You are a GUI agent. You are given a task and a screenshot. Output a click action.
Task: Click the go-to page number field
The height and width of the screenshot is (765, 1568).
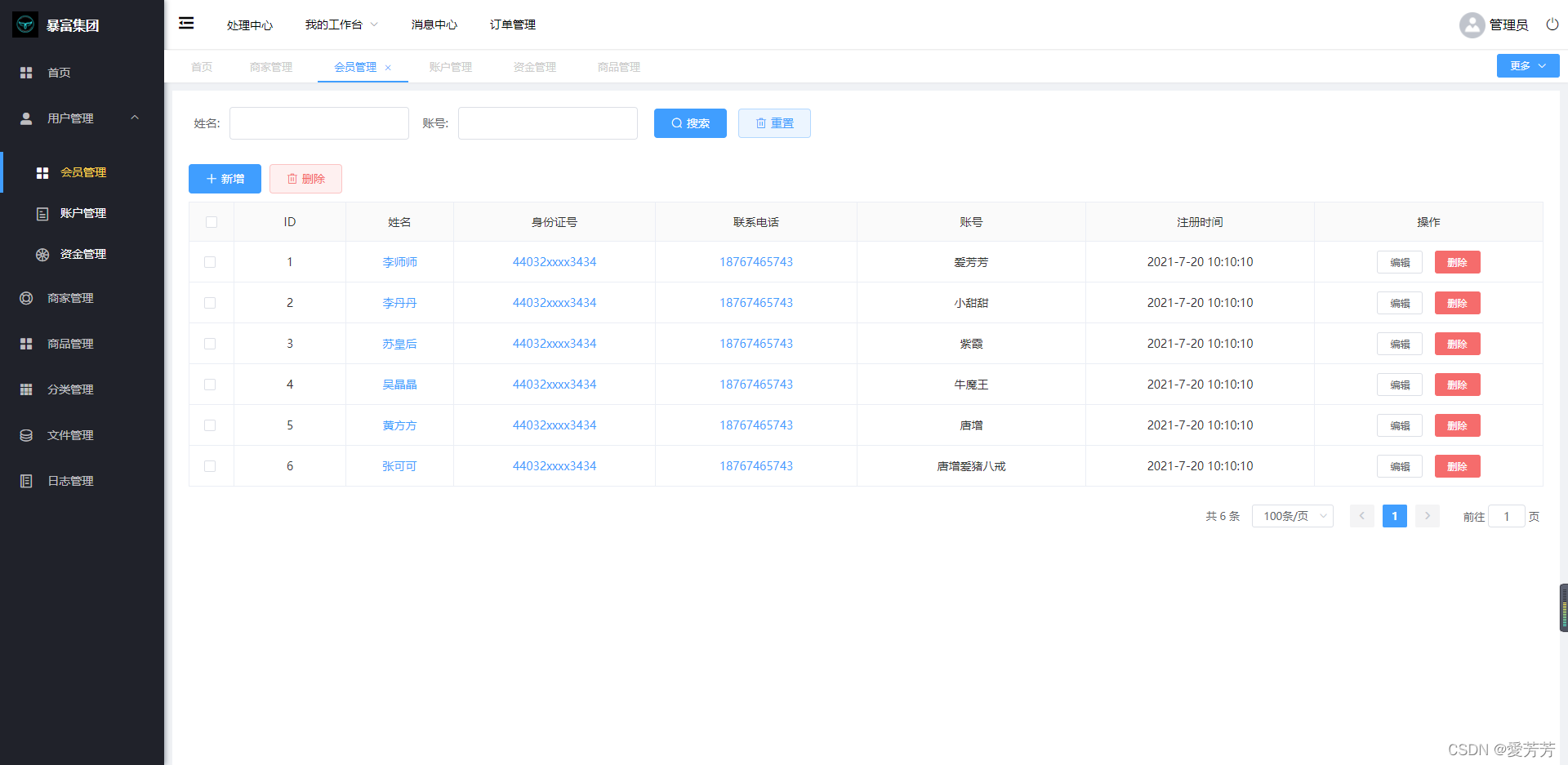(x=1506, y=516)
